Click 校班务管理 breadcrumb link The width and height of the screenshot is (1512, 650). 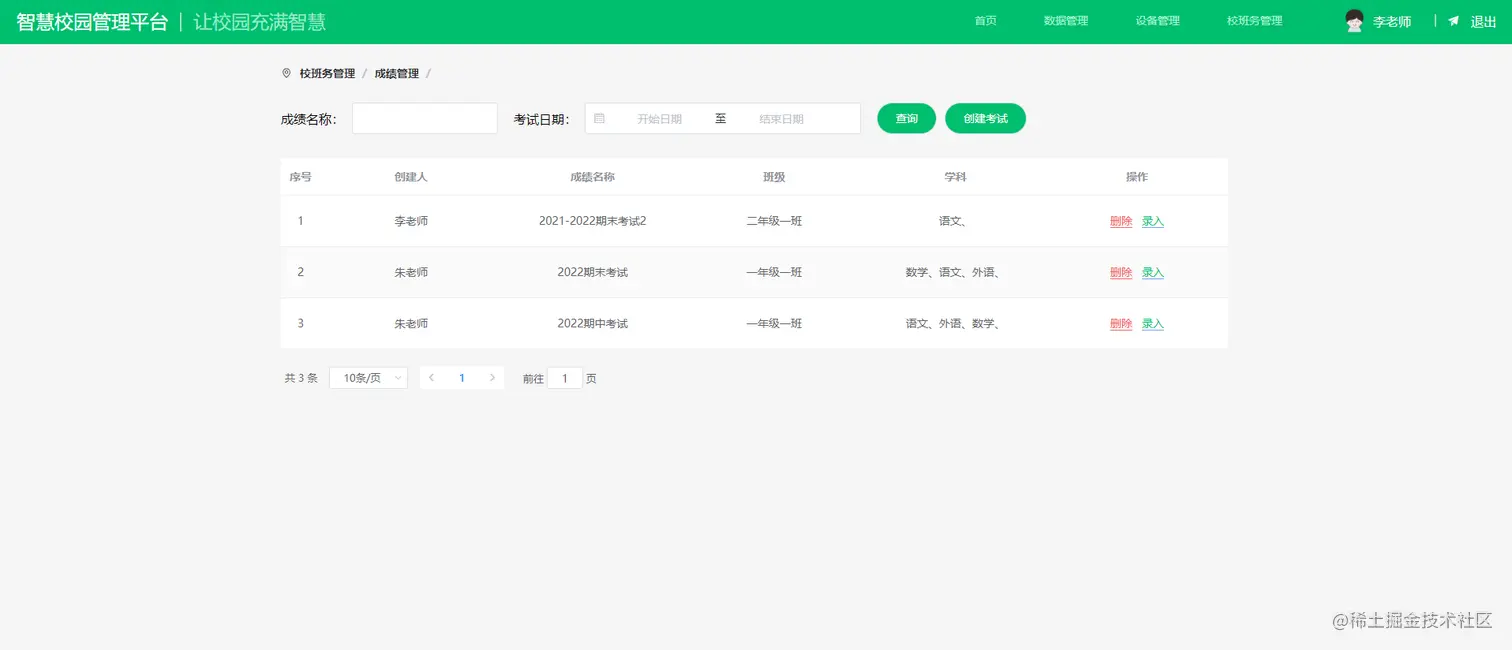[x=327, y=73]
